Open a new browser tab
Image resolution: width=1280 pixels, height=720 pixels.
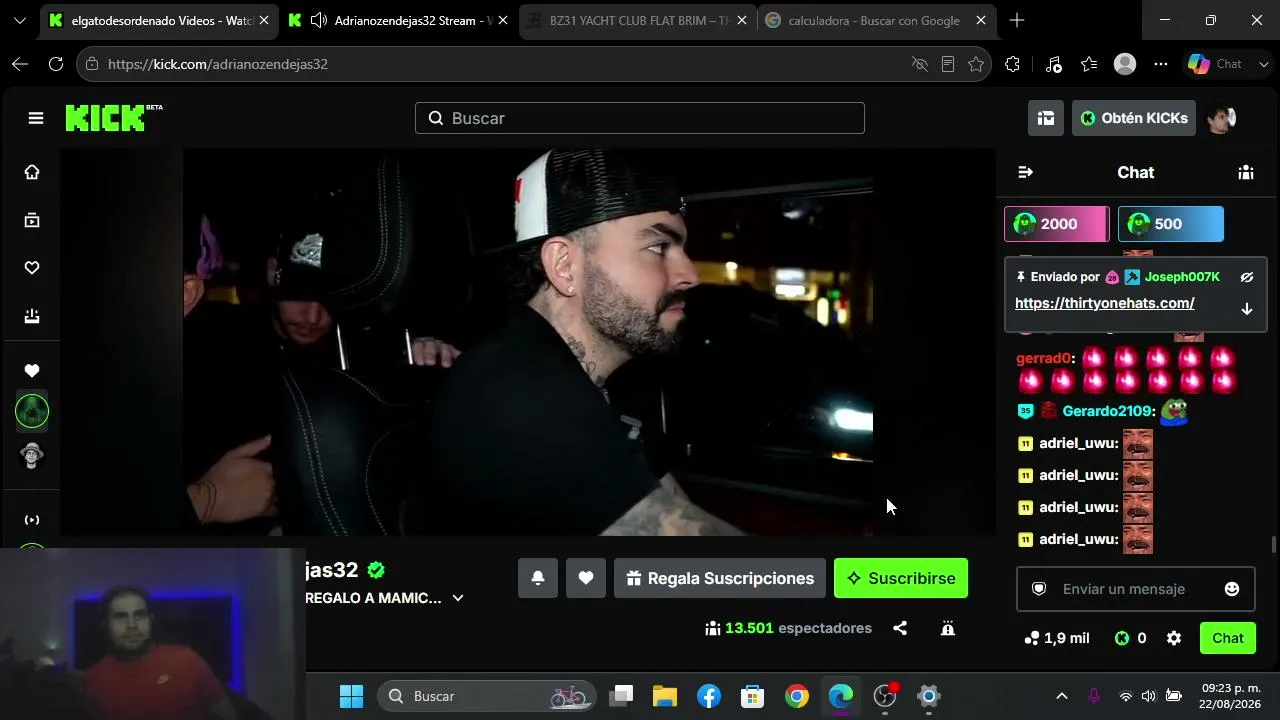(1017, 20)
